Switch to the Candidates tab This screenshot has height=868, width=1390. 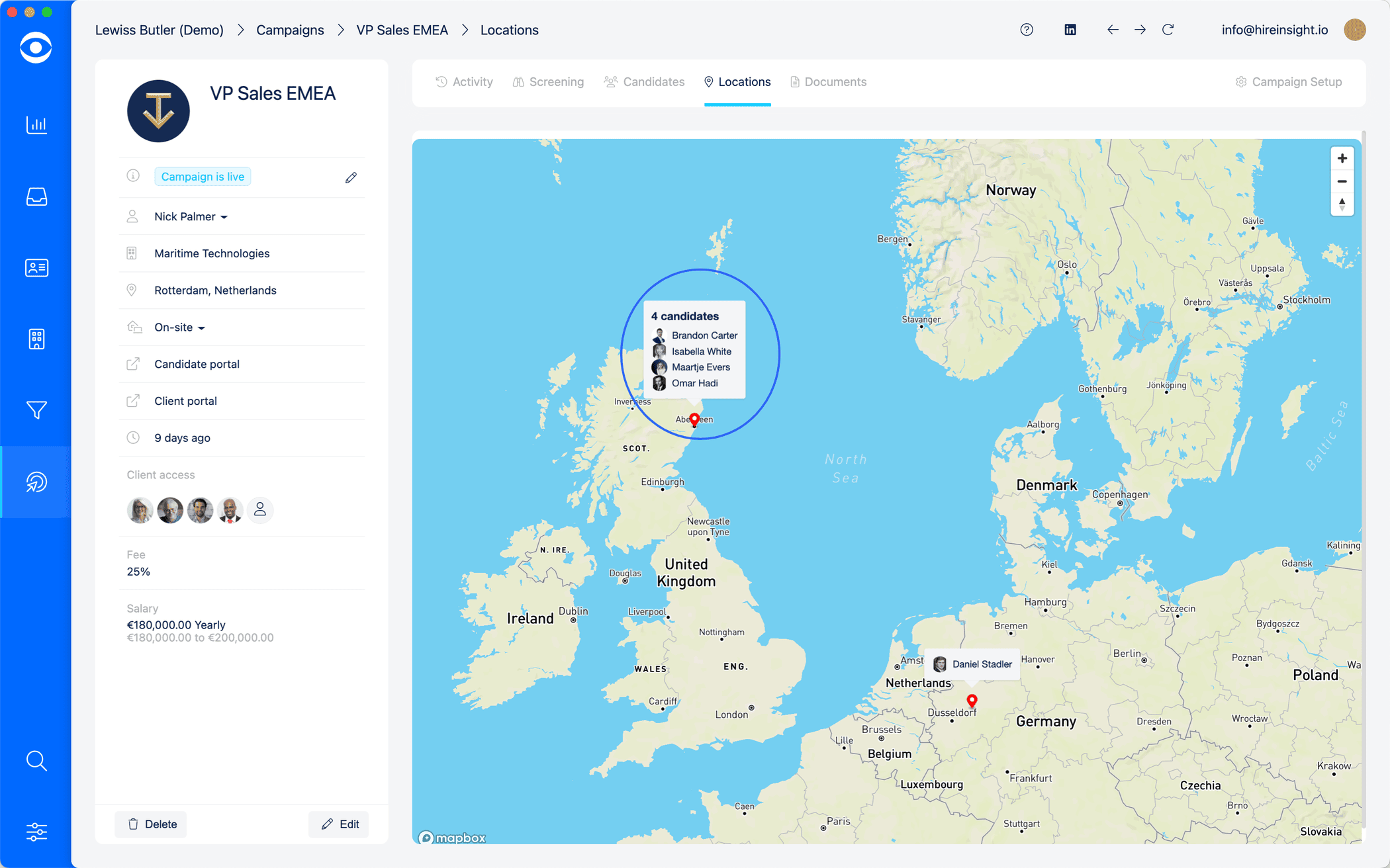click(x=644, y=82)
